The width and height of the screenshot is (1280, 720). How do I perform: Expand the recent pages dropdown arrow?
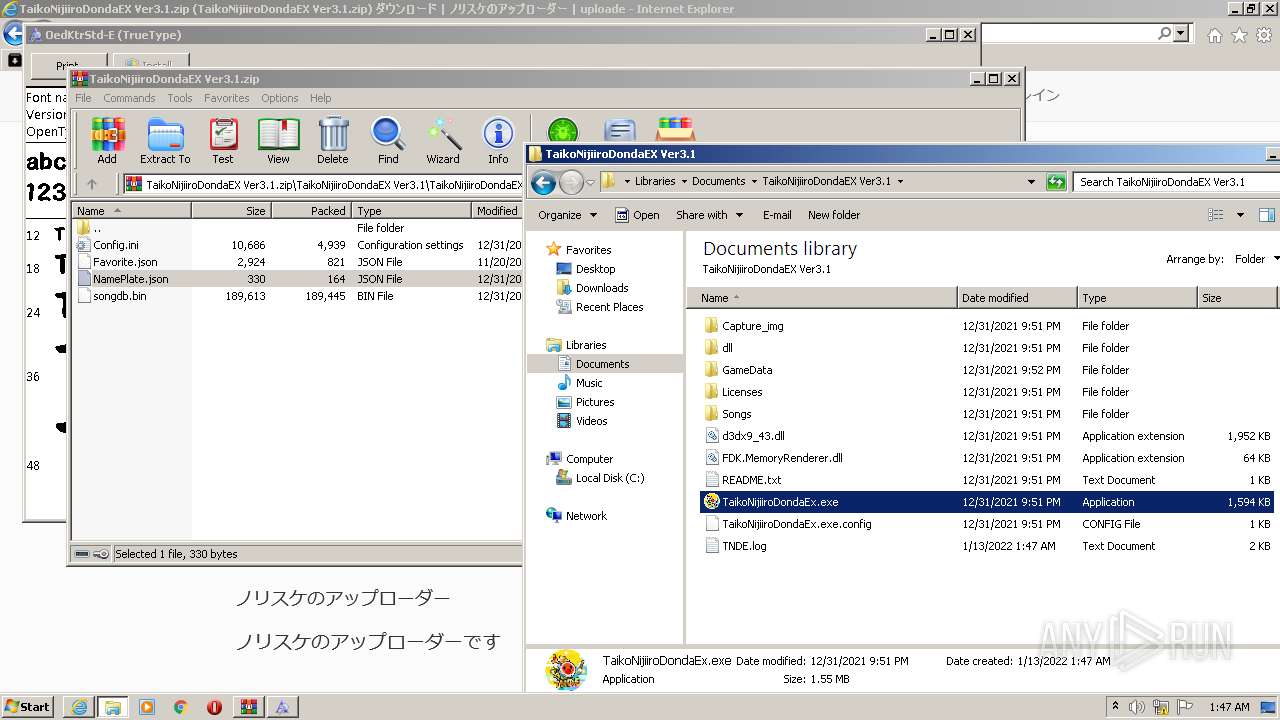590,182
